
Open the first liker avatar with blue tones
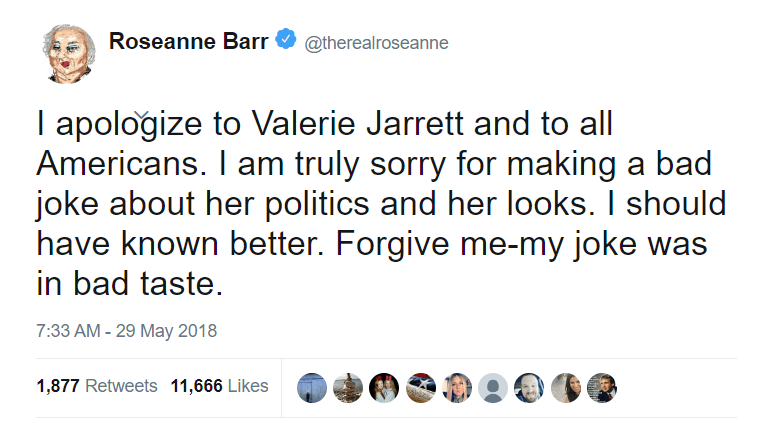point(312,387)
